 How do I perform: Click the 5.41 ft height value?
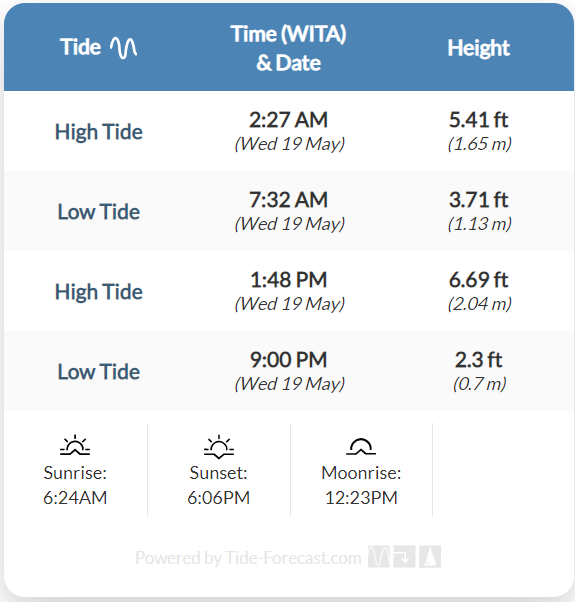point(479,119)
